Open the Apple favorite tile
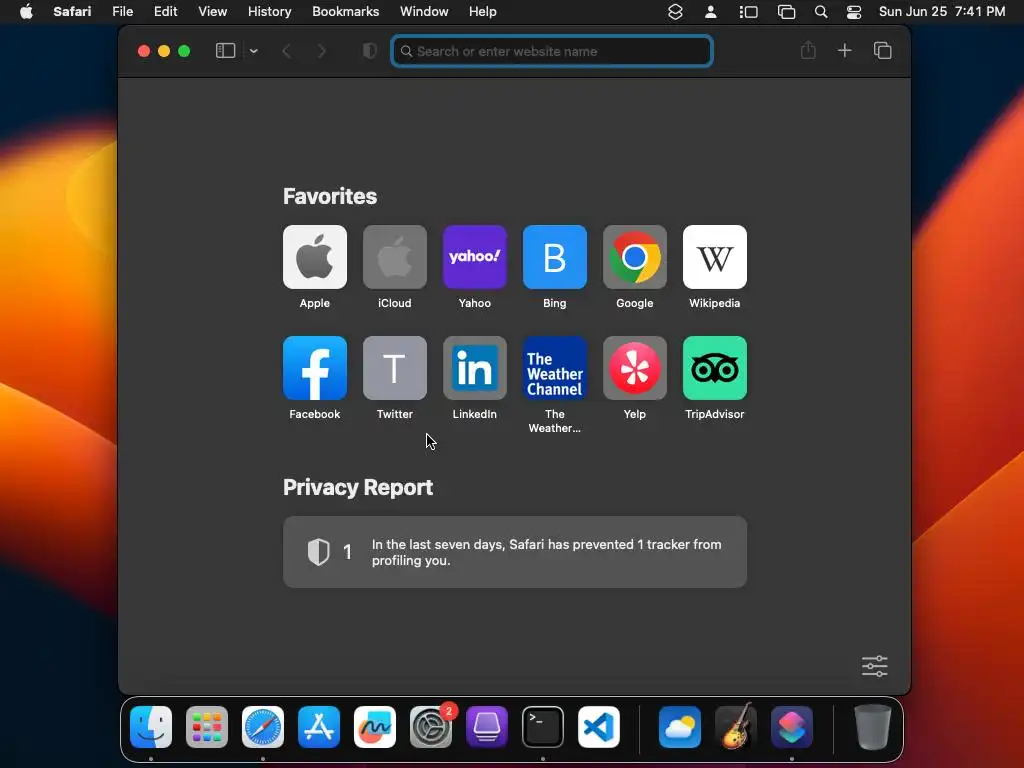 [x=315, y=257]
